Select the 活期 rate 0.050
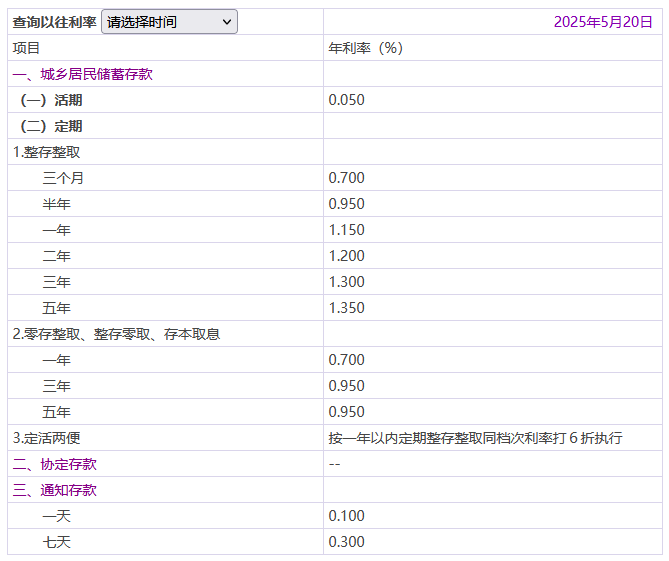 point(346,100)
